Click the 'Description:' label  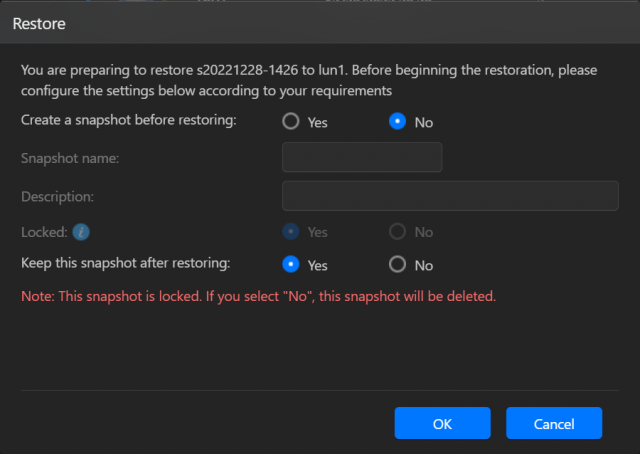(57, 196)
